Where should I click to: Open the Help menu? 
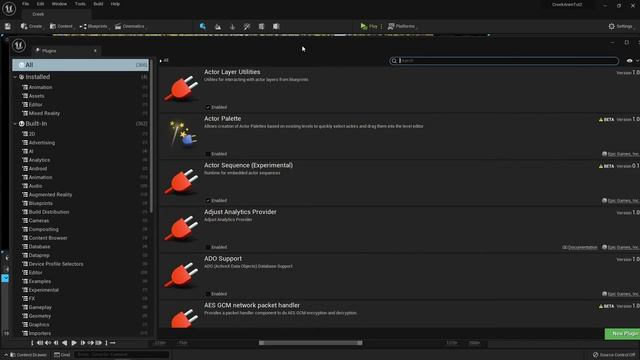(116, 4)
